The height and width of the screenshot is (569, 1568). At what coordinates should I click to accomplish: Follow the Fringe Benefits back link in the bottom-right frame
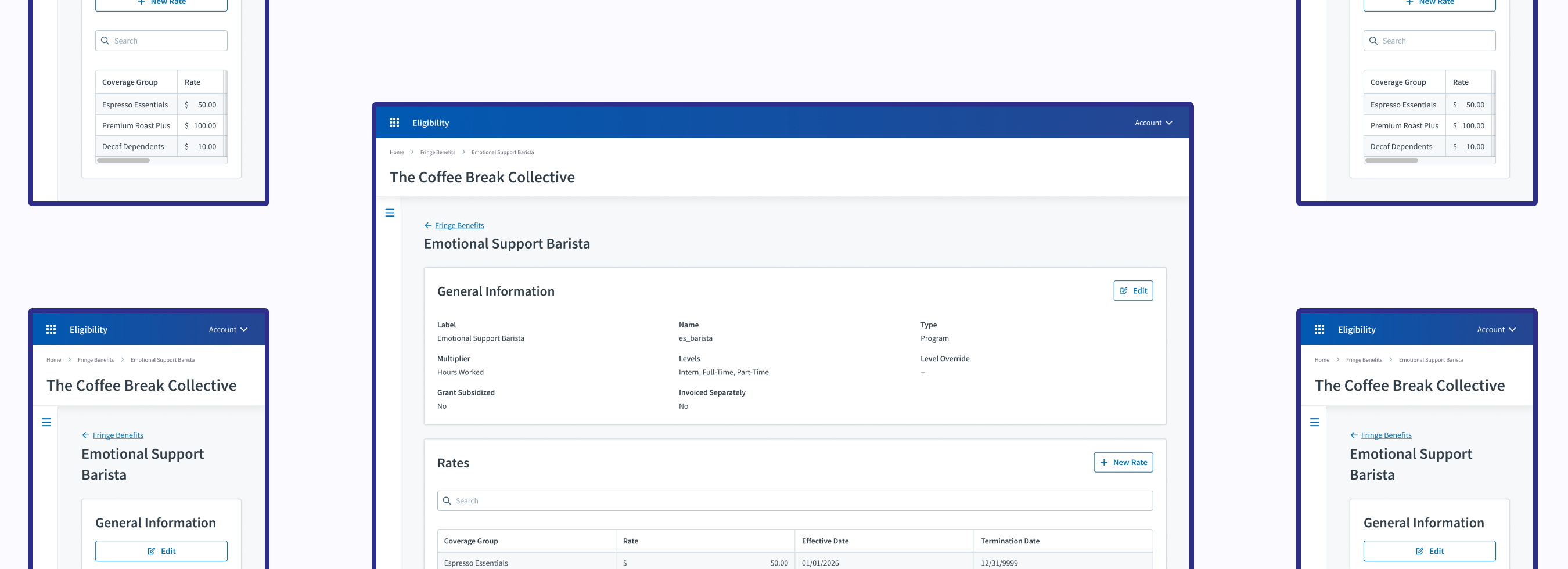1386,435
